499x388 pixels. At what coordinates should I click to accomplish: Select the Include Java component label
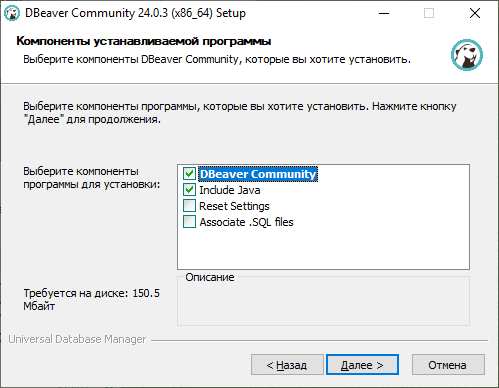[230, 190]
